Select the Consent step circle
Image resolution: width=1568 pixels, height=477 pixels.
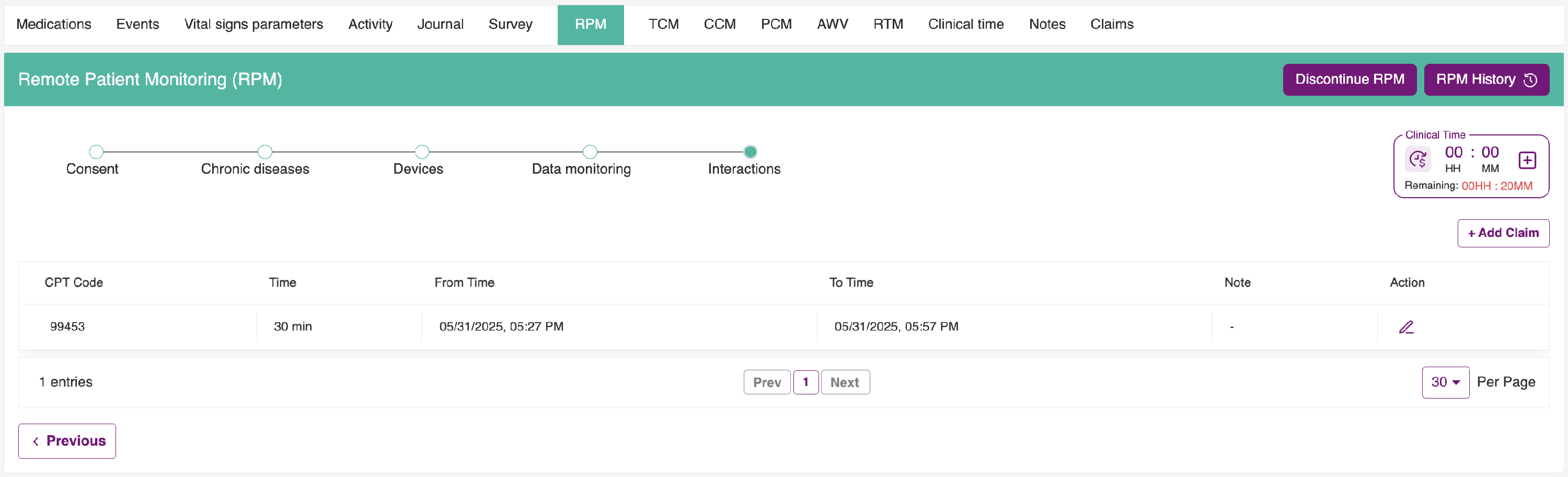tap(96, 152)
